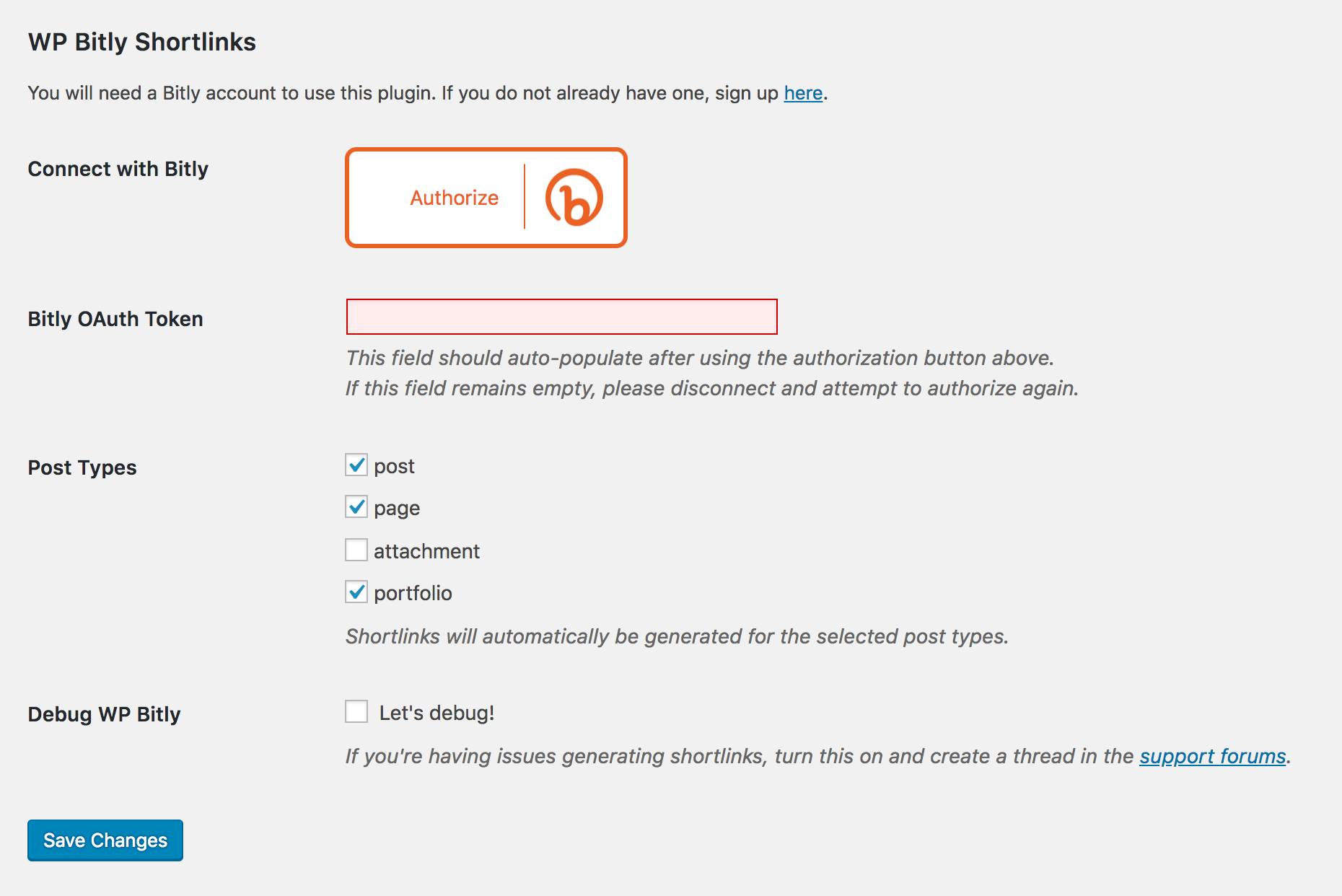The width and height of the screenshot is (1342, 896).
Task: Click the 'Post Types' row label
Action: coord(82,467)
